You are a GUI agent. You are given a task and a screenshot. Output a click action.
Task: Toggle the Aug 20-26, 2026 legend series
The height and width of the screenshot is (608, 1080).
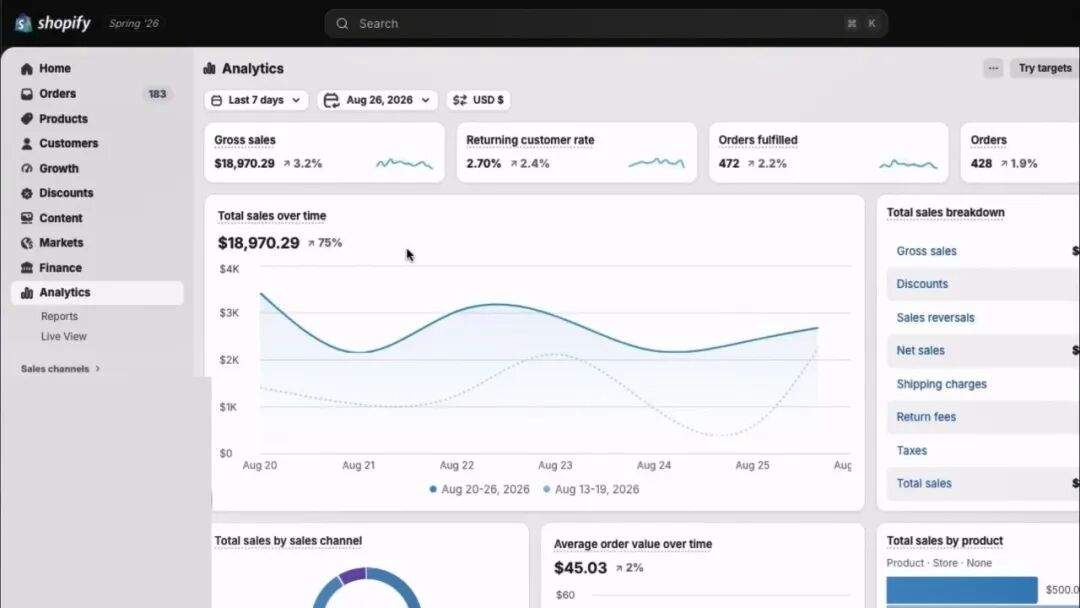pyautogui.click(x=479, y=490)
